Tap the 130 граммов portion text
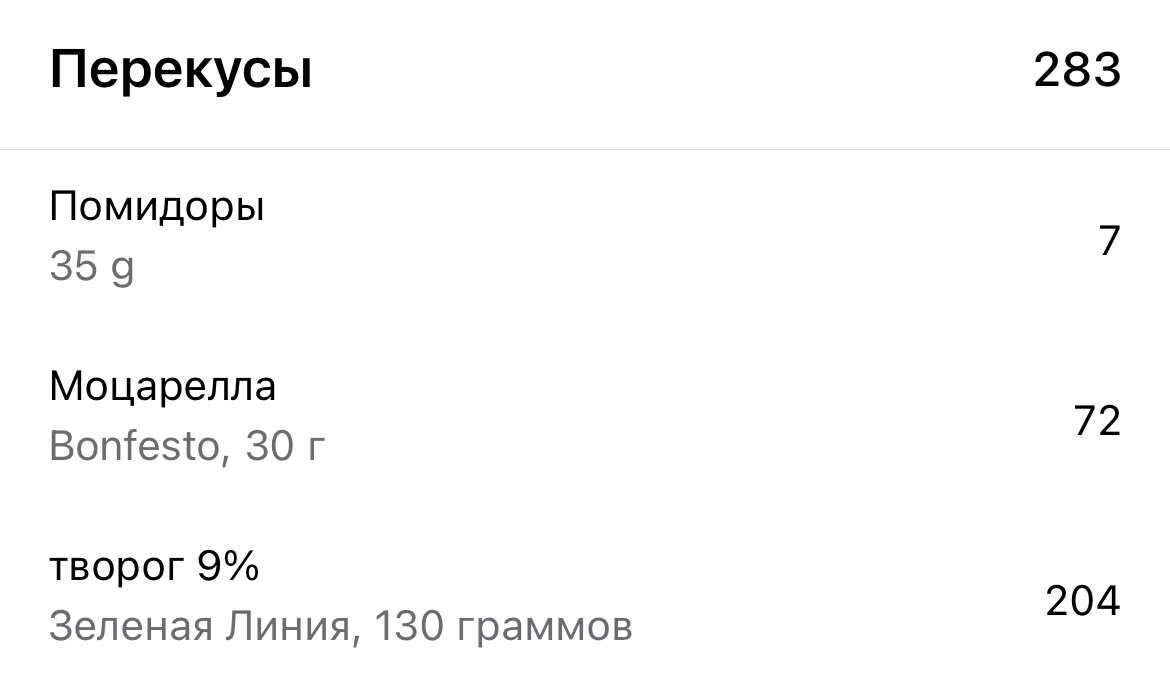The height and width of the screenshot is (697, 1170). pos(503,627)
